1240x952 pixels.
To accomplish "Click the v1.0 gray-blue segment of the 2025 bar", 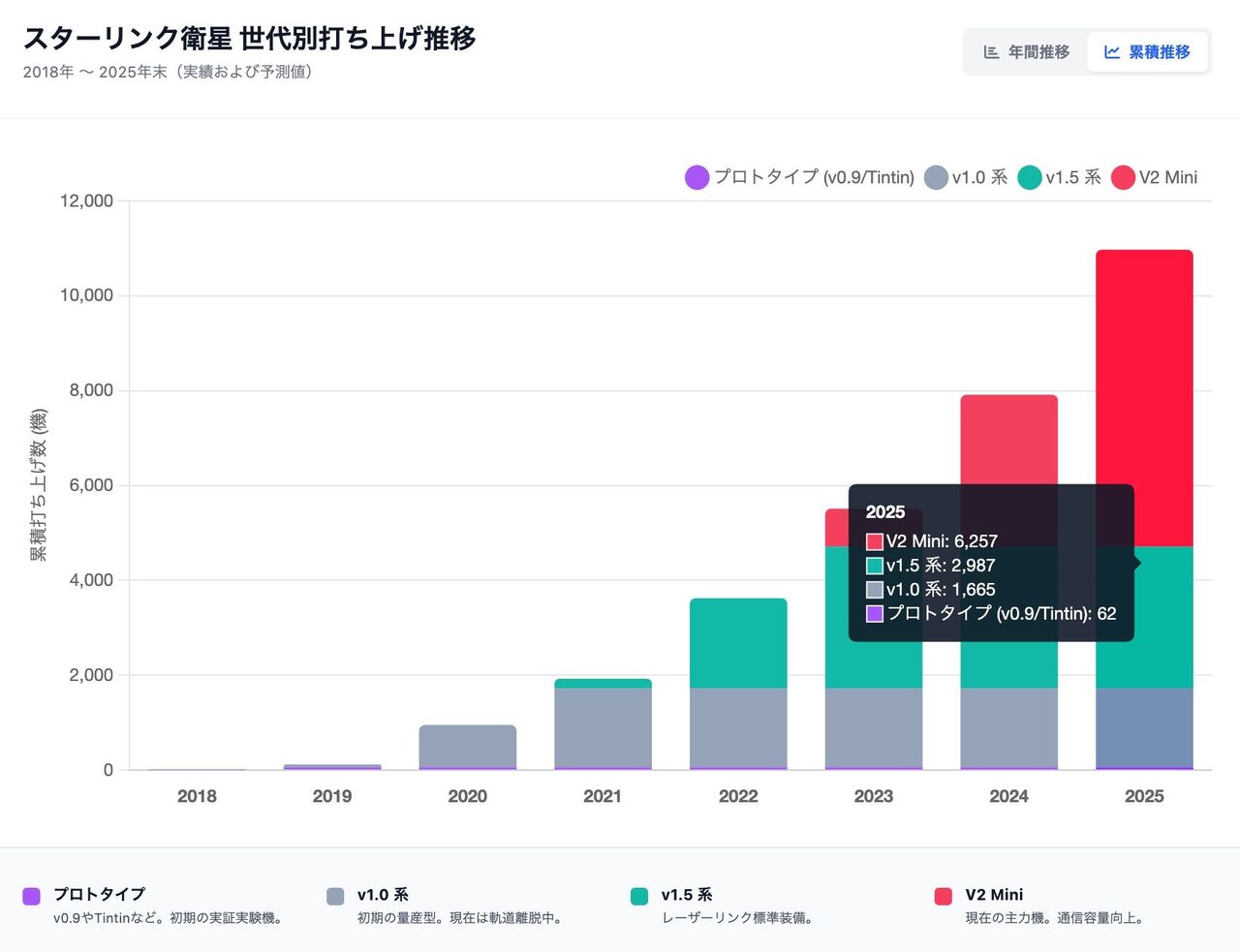I will (x=1144, y=727).
